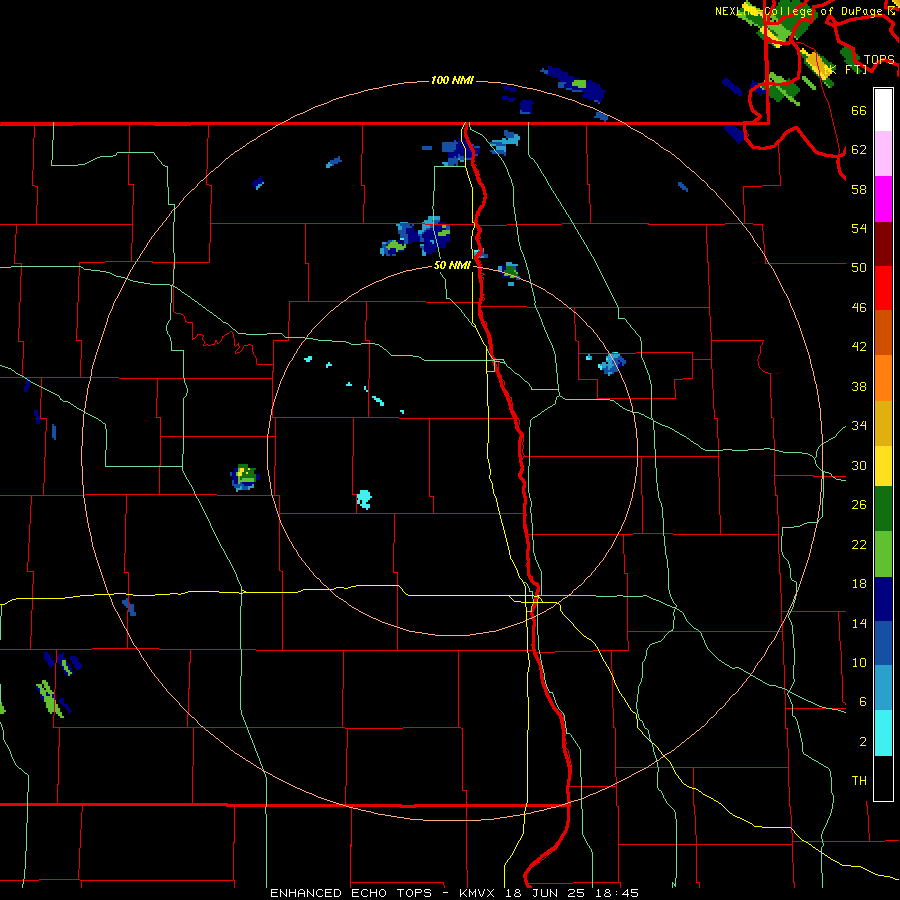Click the legend value "42"

coord(859,347)
